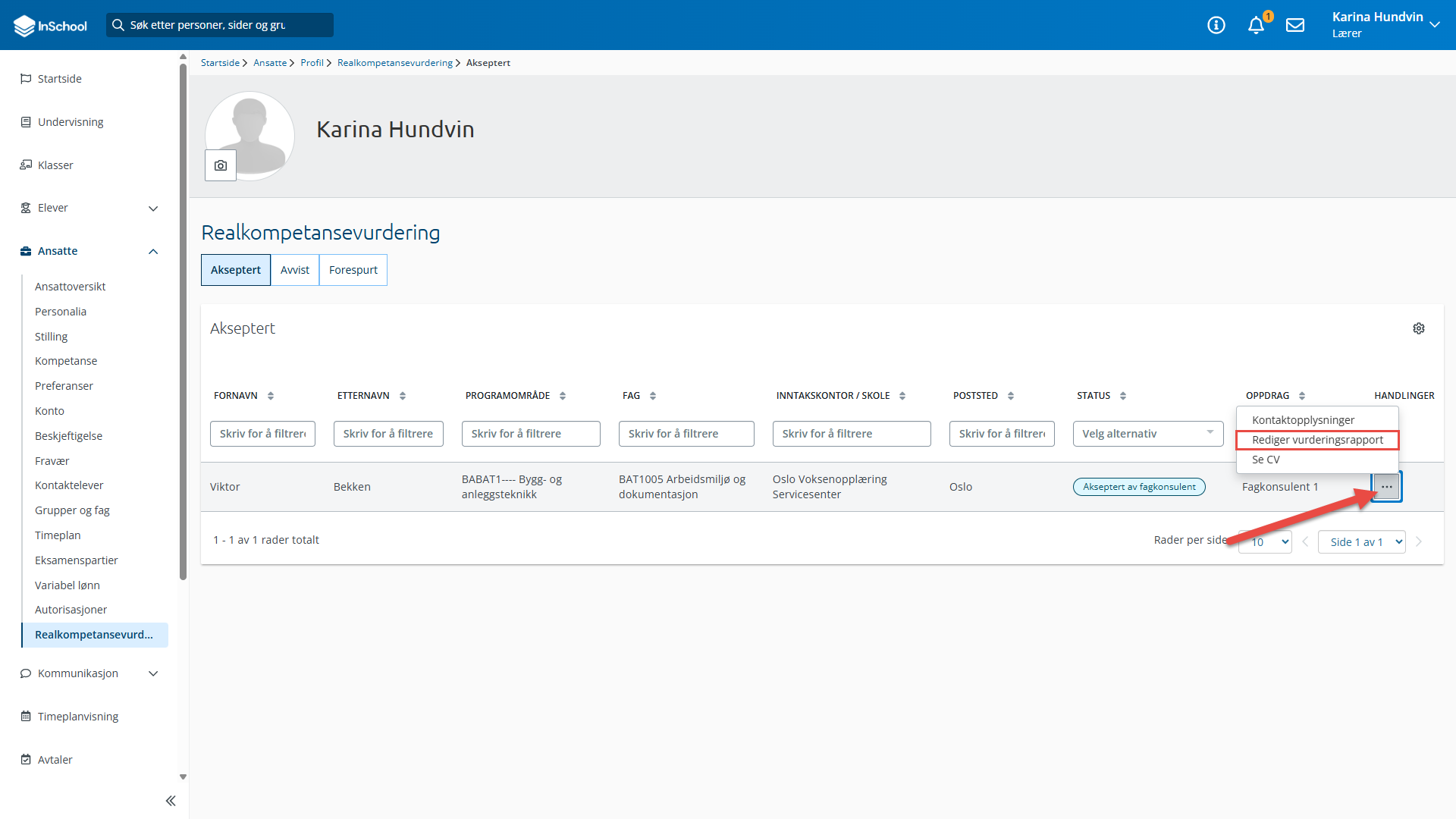Go to next page arrow
The height and width of the screenshot is (819, 1456).
1419,541
